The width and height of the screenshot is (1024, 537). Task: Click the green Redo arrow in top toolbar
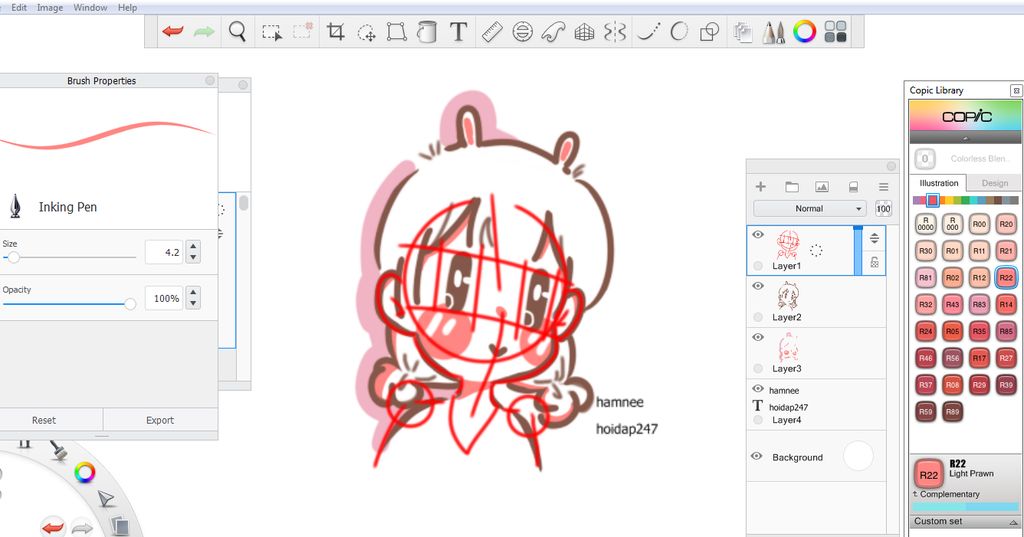[204, 31]
